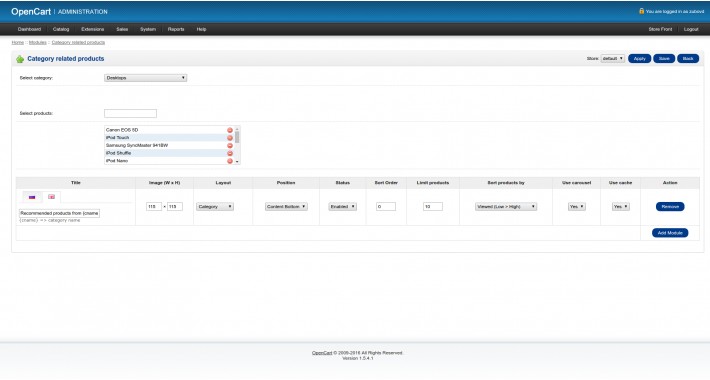710x380 pixels.
Task: Open the Status Enabled dropdown
Action: 343,207
